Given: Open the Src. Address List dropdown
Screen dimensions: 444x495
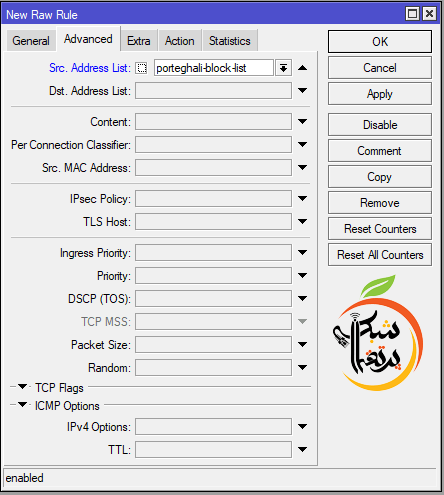Looking at the screenshot, I should [283, 68].
